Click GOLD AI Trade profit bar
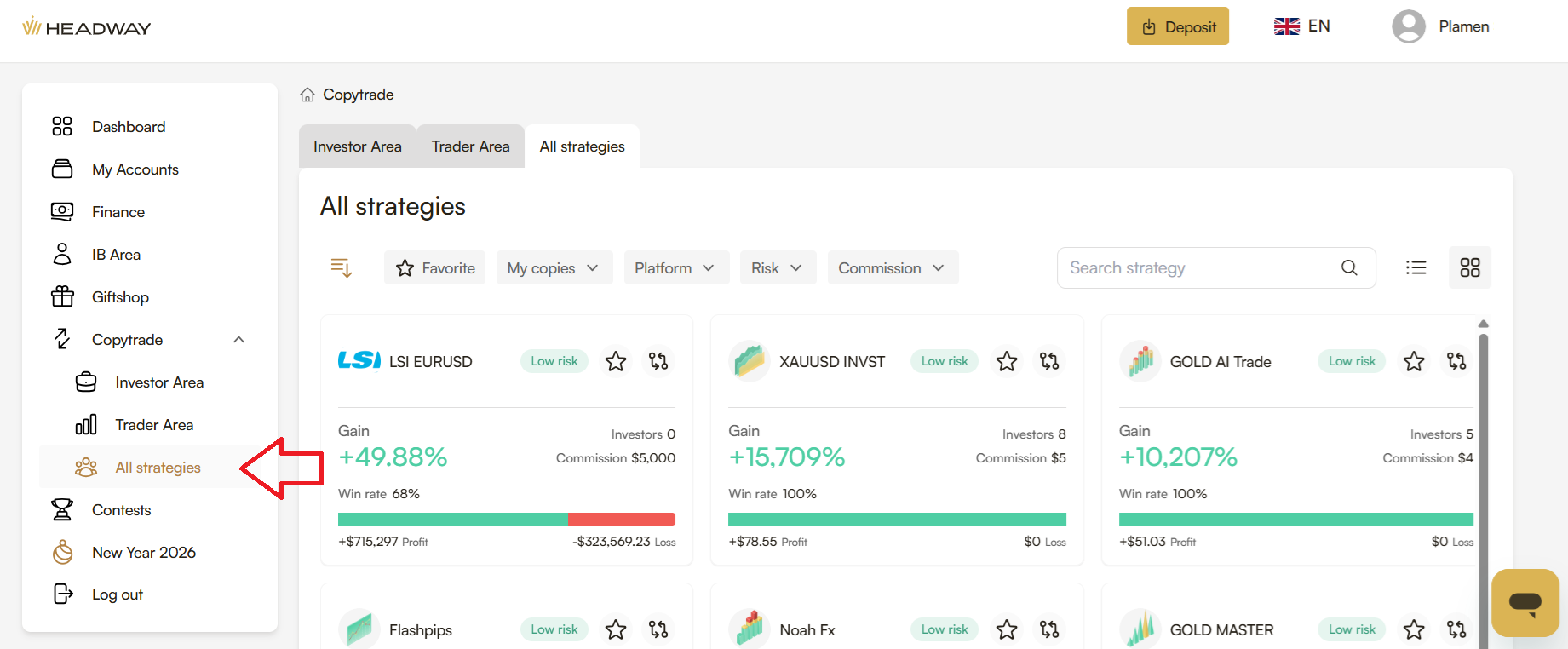This screenshot has height=649, width=1568. pyautogui.click(x=1296, y=519)
